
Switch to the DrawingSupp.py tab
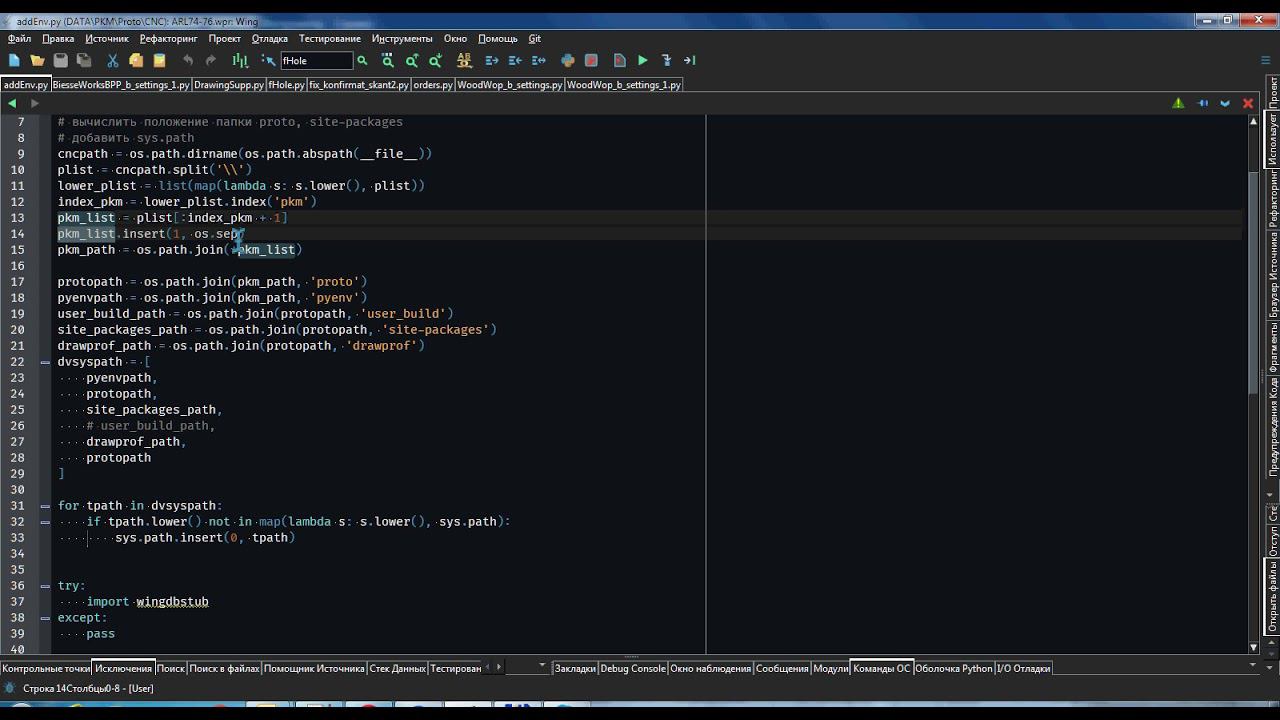(229, 85)
